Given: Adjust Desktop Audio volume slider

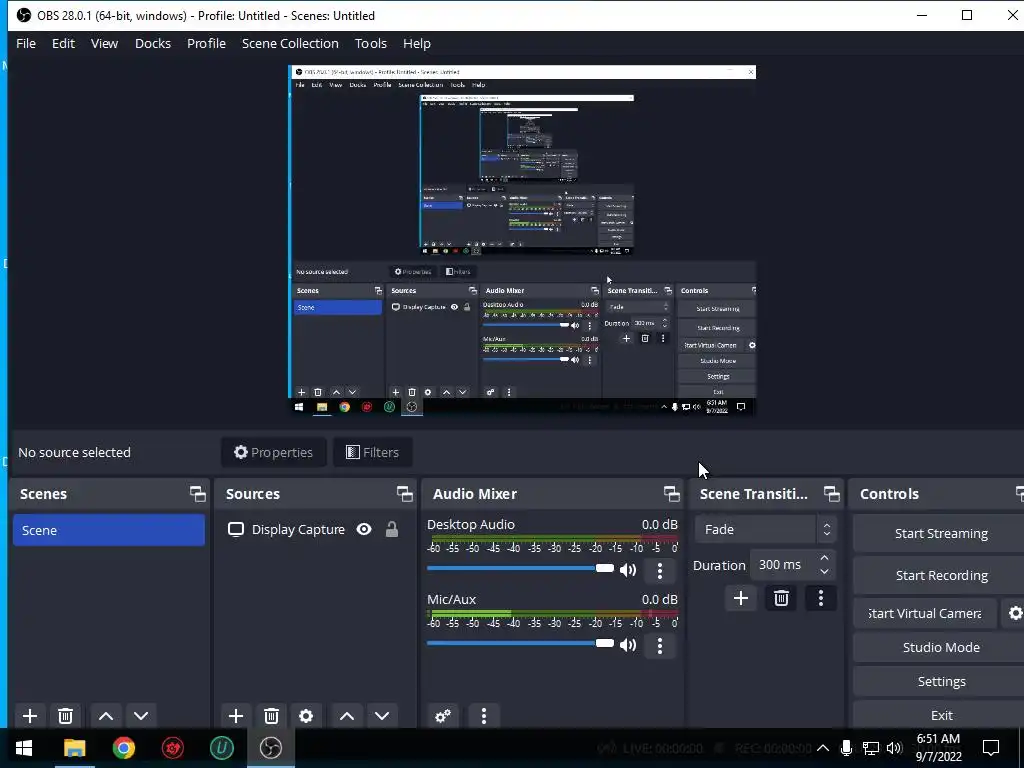Looking at the screenshot, I should tap(520, 568).
